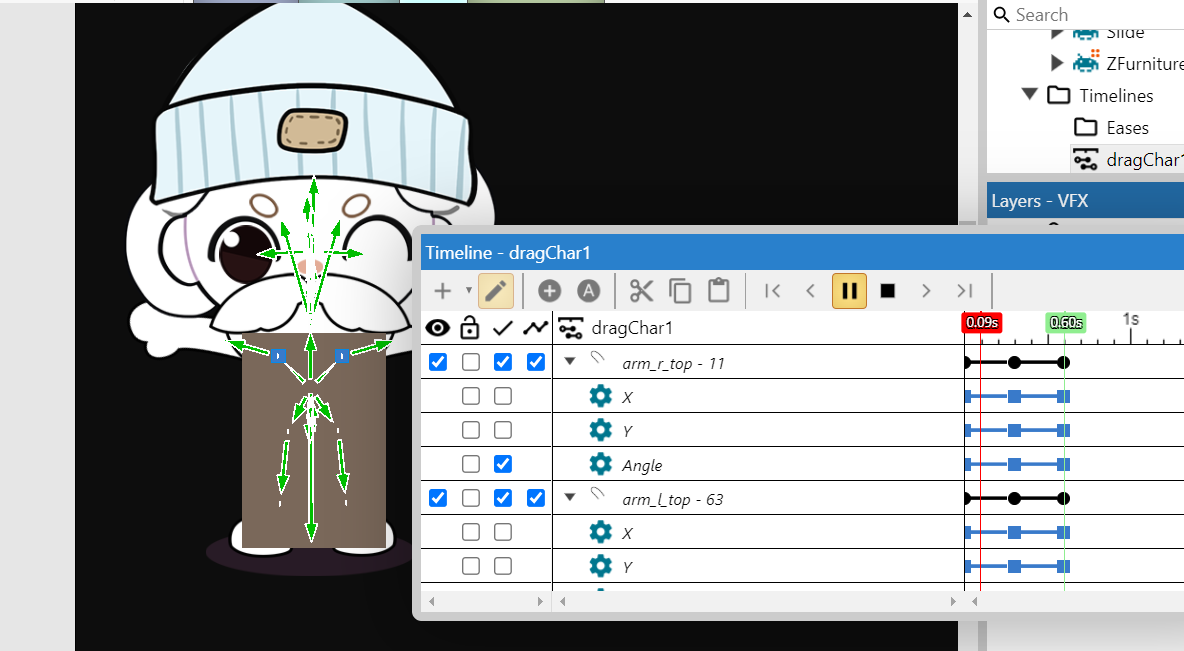This screenshot has width=1184, height=651.
Task: Collapse the arm_r_top track
Action: pos(570,362)
